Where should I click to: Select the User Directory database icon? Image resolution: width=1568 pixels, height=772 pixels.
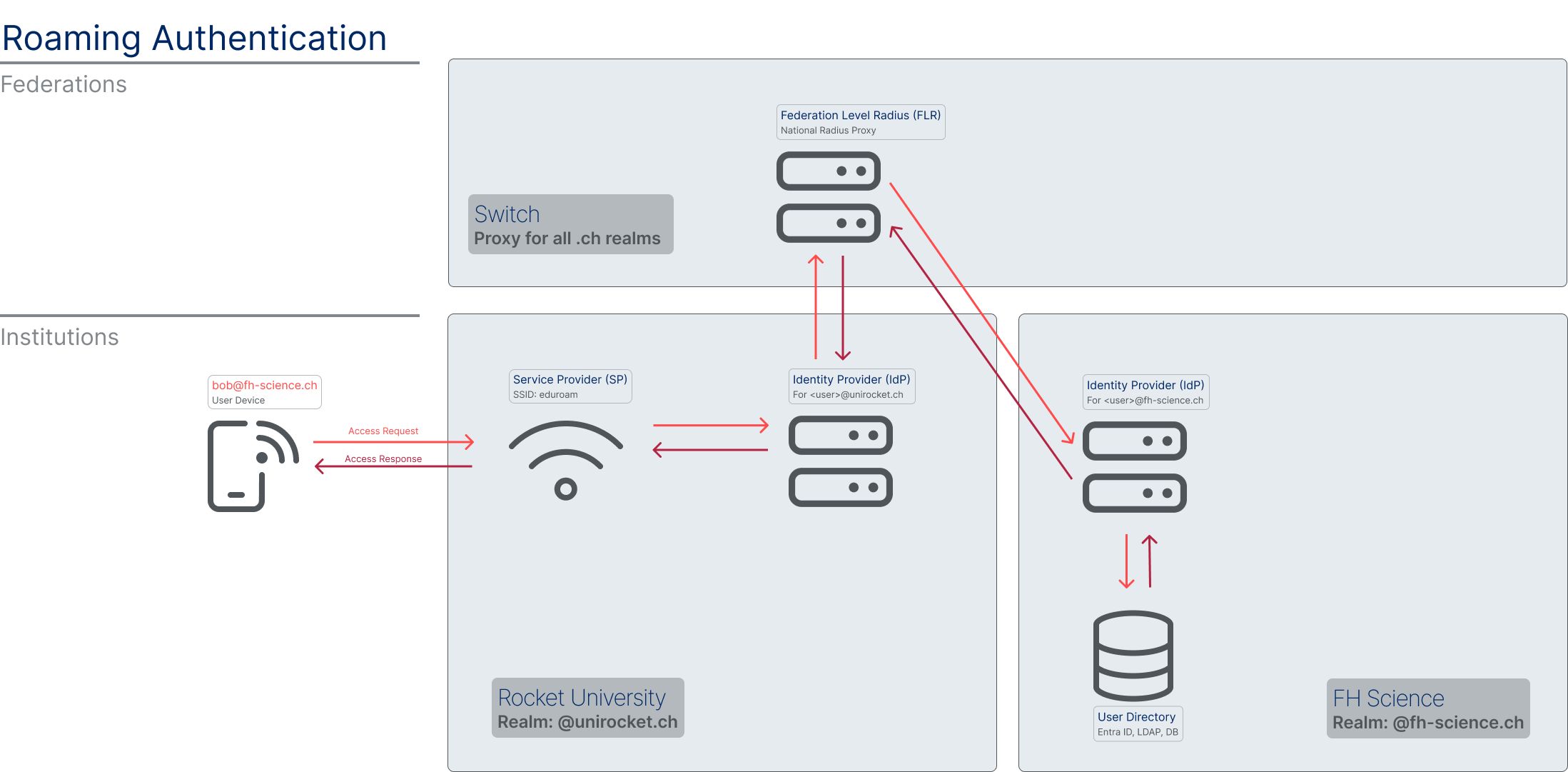click(x=1133, y=655)
